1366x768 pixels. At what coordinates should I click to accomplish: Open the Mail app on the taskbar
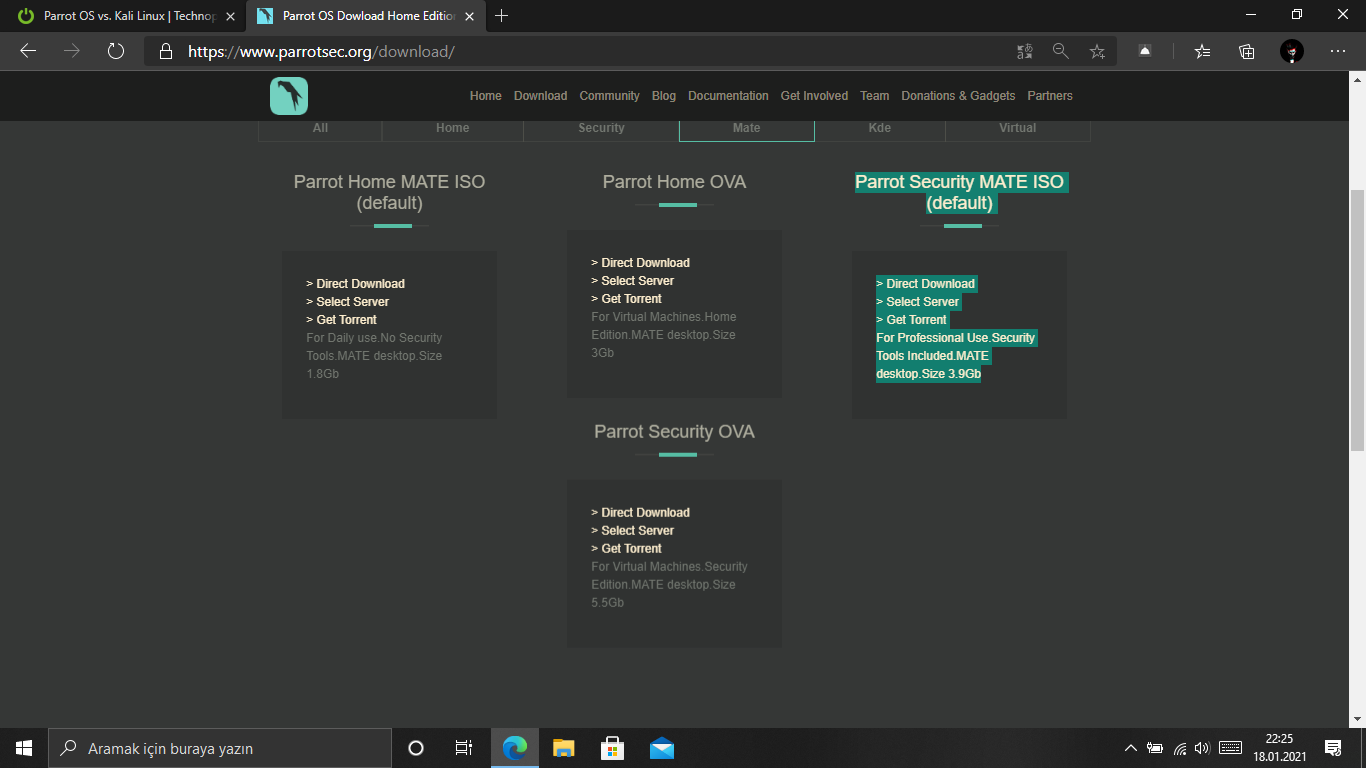click(x=661, y=748)
